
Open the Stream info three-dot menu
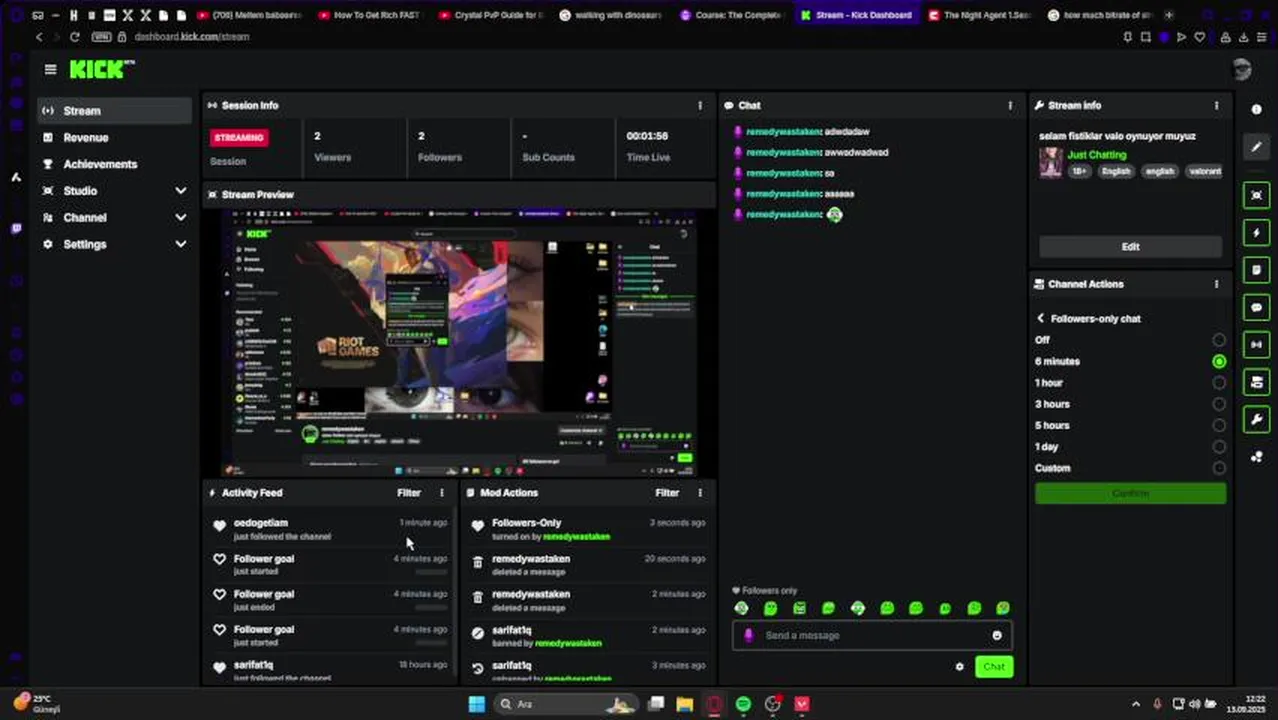click(x=1216, y=105)
